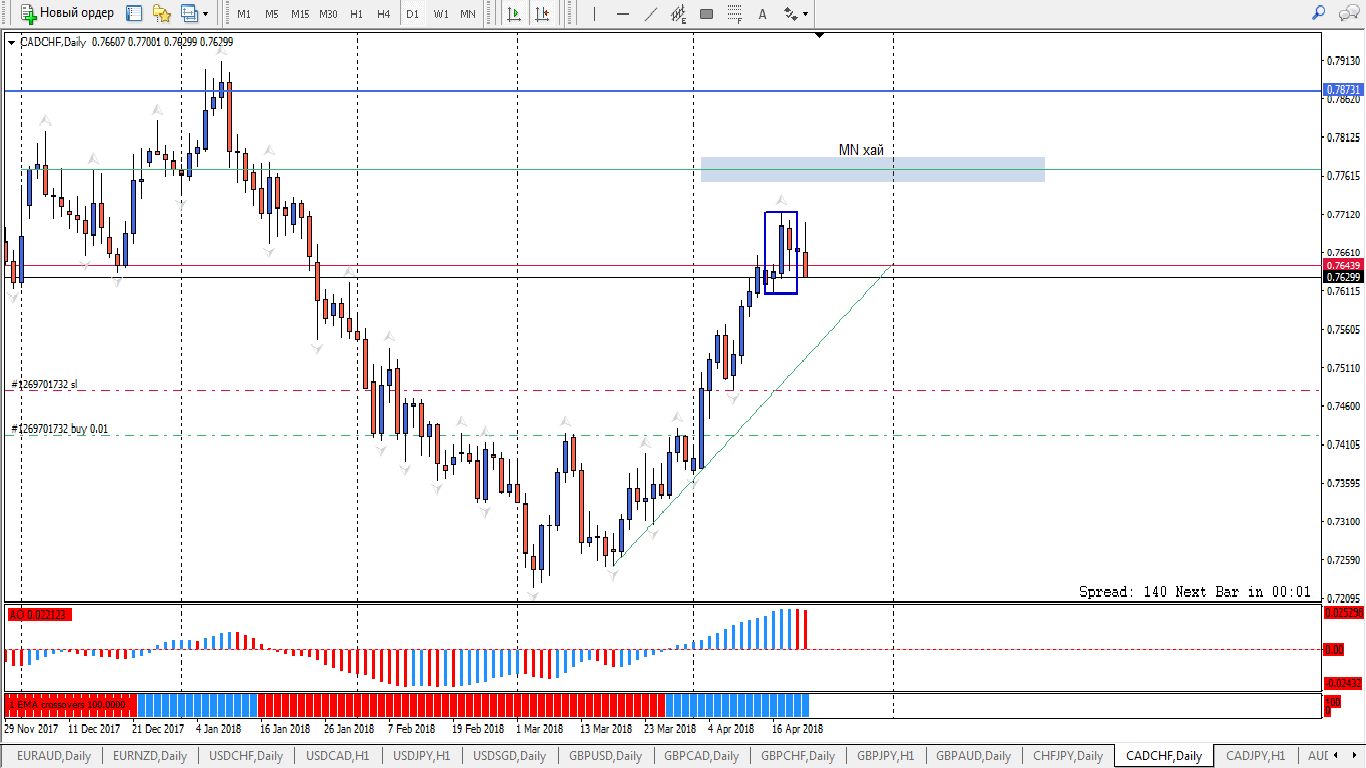Click the chart shift triangle marker
The image size is (1366, 768).
click(x=819, y=36)
